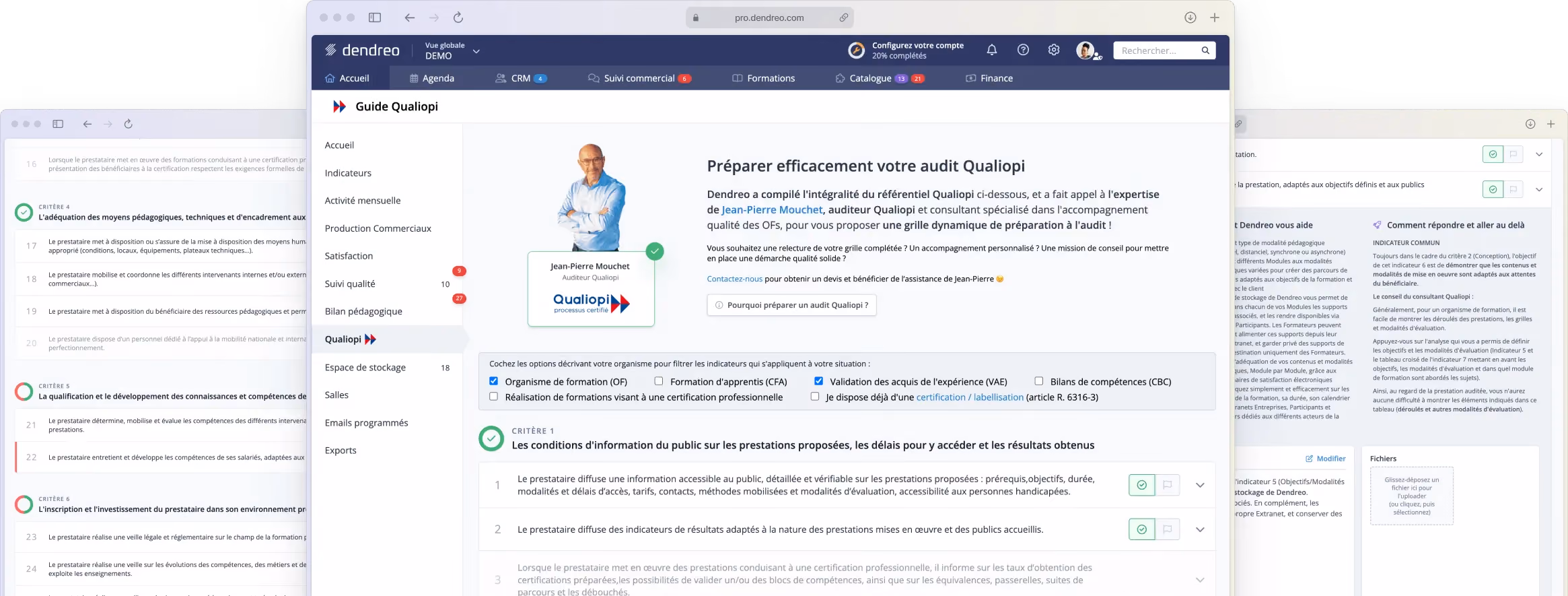Click validated check in right window top row
This screenshot has height=596, width=1568.
click(1493, 154)
